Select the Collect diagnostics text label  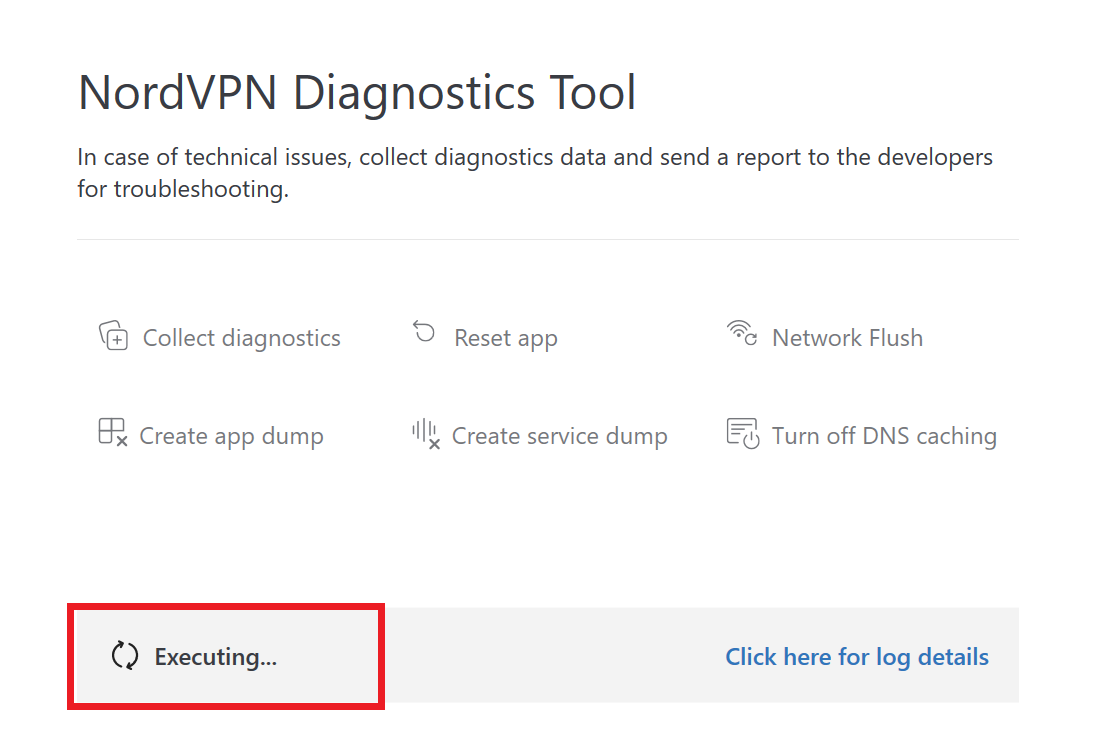[241, 338]
